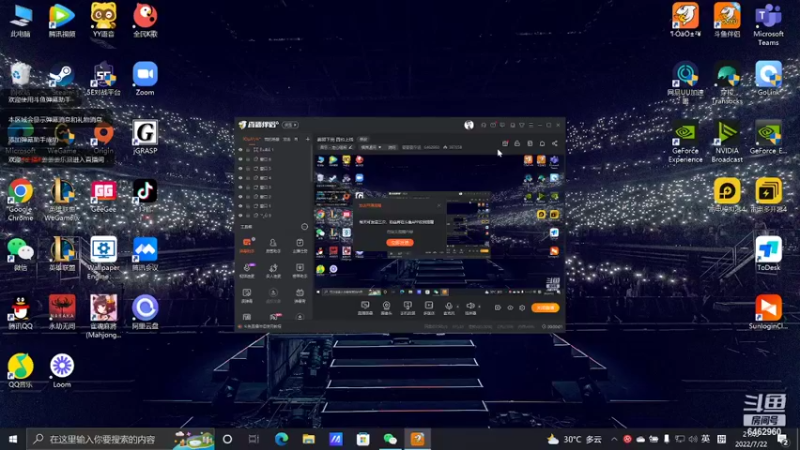Viewport: 800px width, 450px height.
Task: Open File Explorer from taskbar
Action: (308, 439)
